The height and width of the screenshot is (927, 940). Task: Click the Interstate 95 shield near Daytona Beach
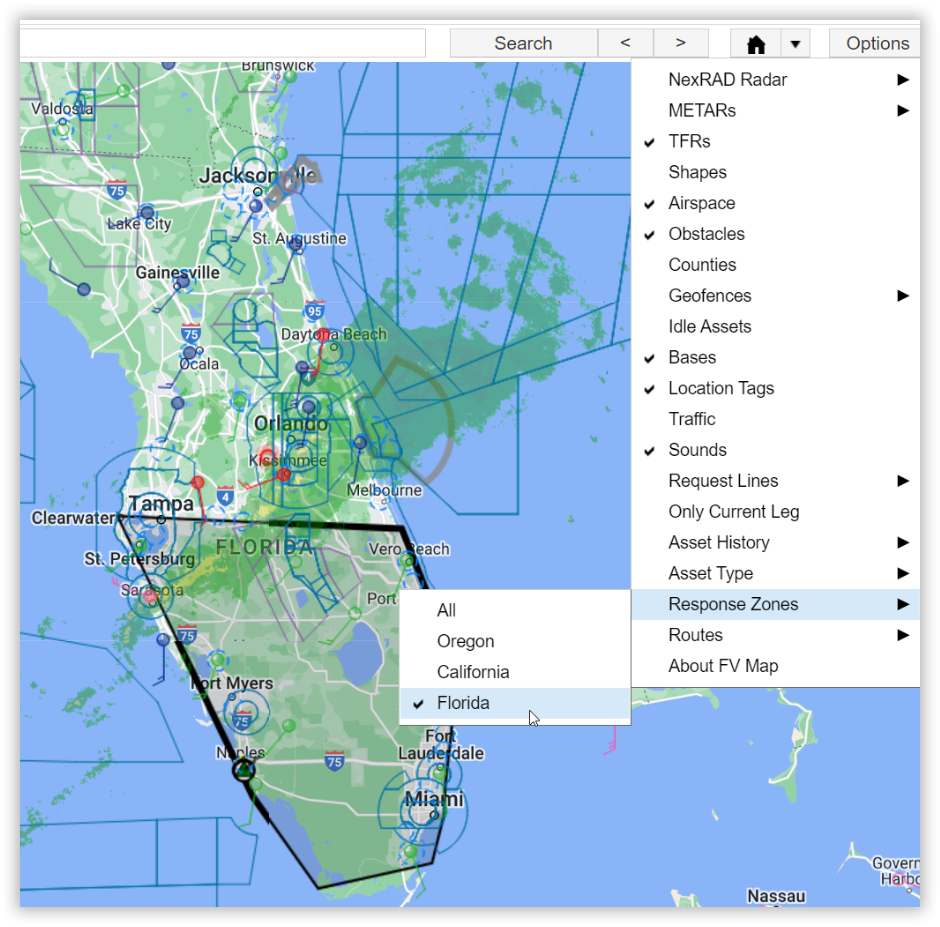(314, 310)
